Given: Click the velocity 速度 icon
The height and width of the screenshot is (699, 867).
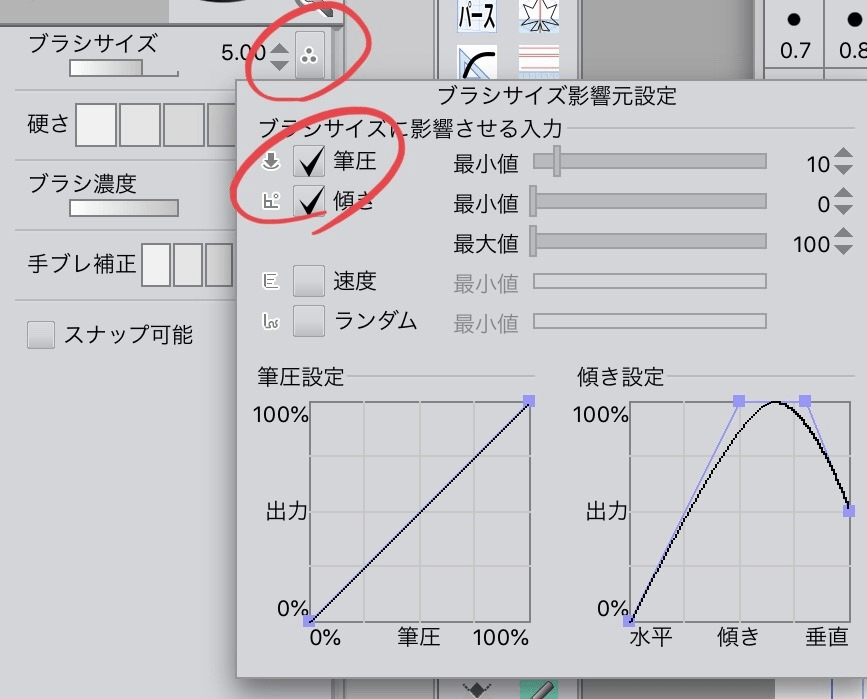Looking at the screenshot, I should pos(270,281).
